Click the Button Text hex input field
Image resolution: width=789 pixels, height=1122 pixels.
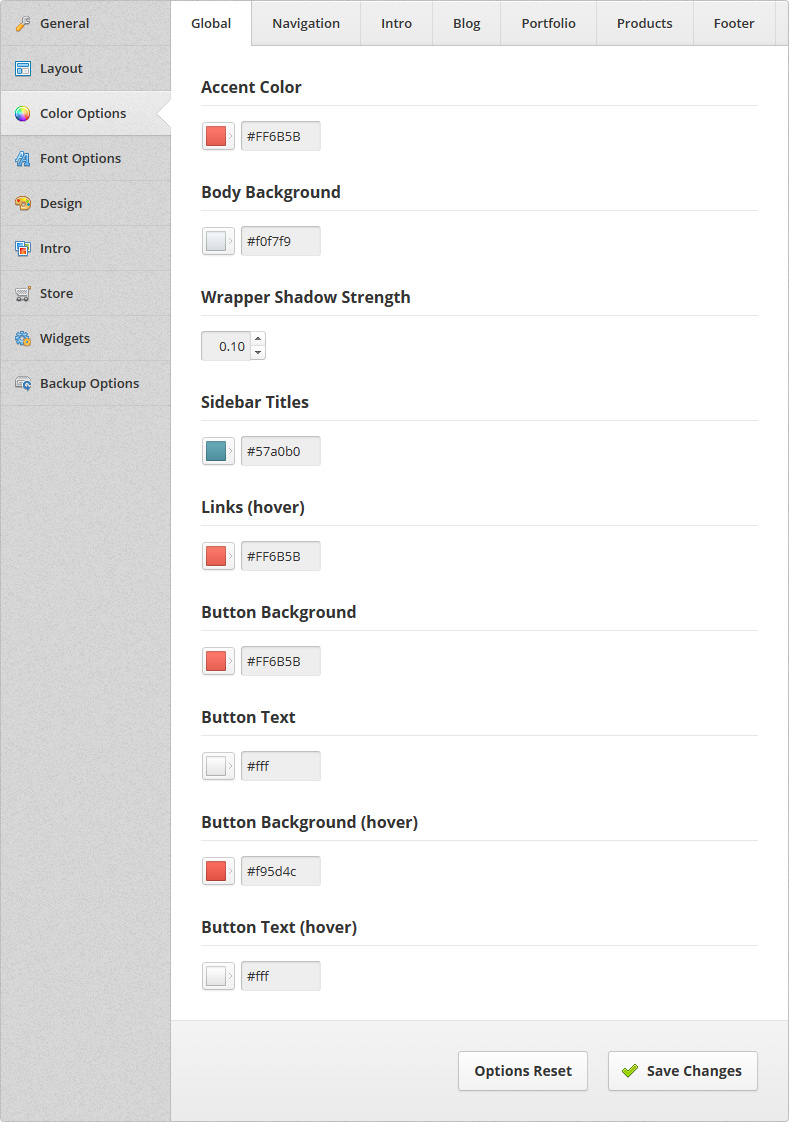(x=280, y=766)
